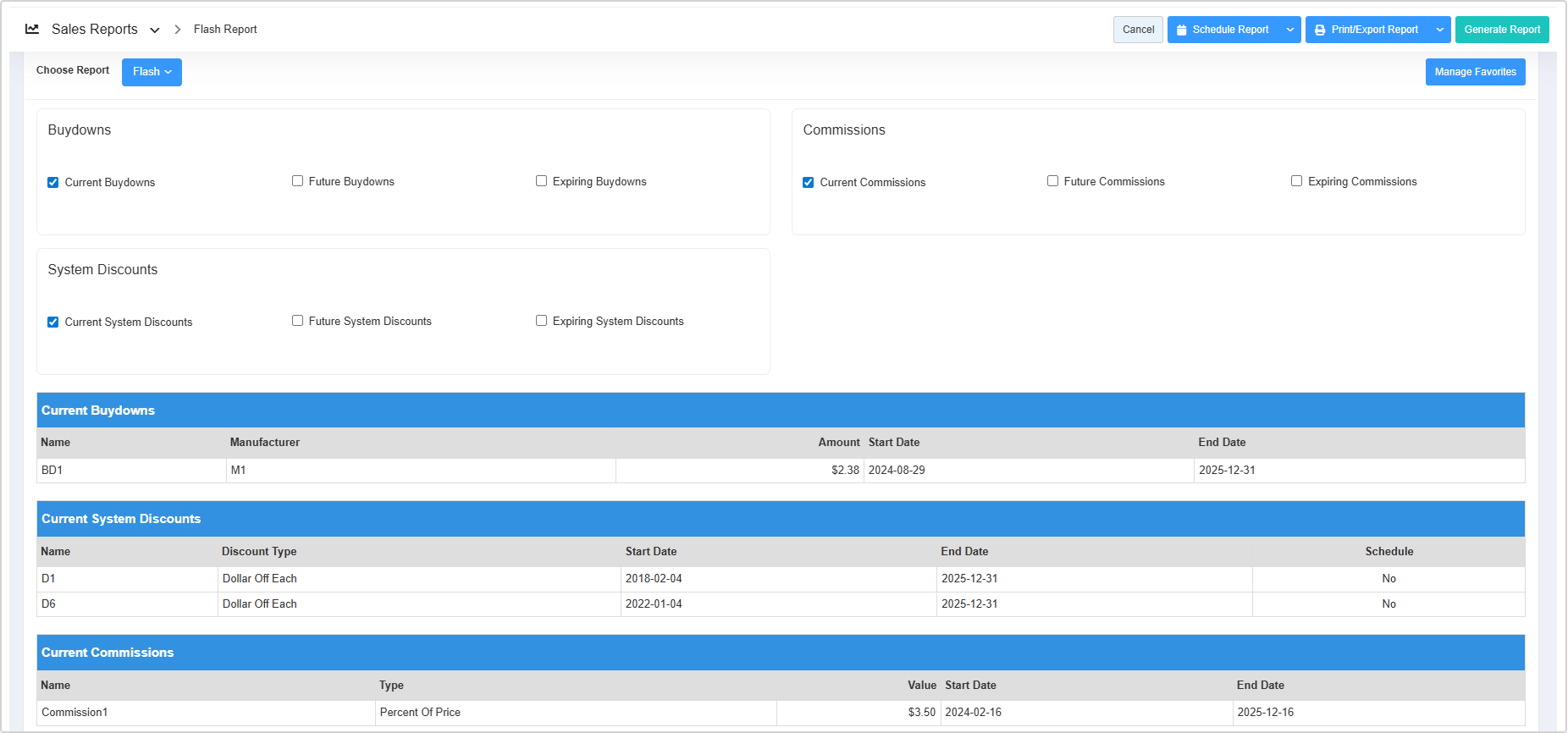This screenshot has width=1568, height=733.
Task: Click the Schedule column header
Action: (1389, 552)
